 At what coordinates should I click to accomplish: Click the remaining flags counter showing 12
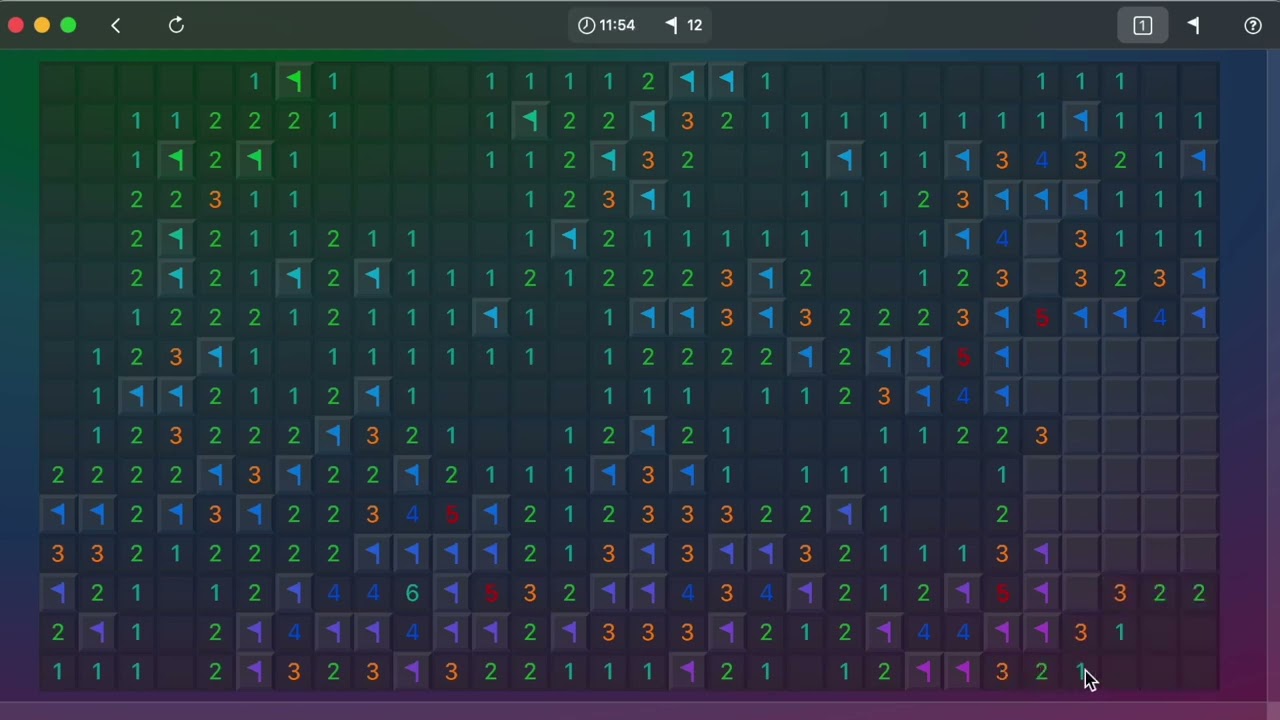click(x=682, y=25)
